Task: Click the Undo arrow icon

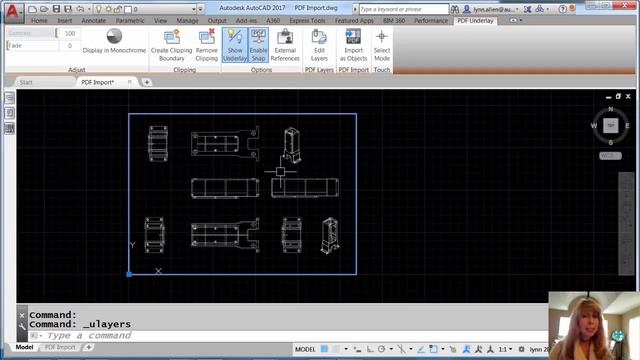Action: click(80, 9)
